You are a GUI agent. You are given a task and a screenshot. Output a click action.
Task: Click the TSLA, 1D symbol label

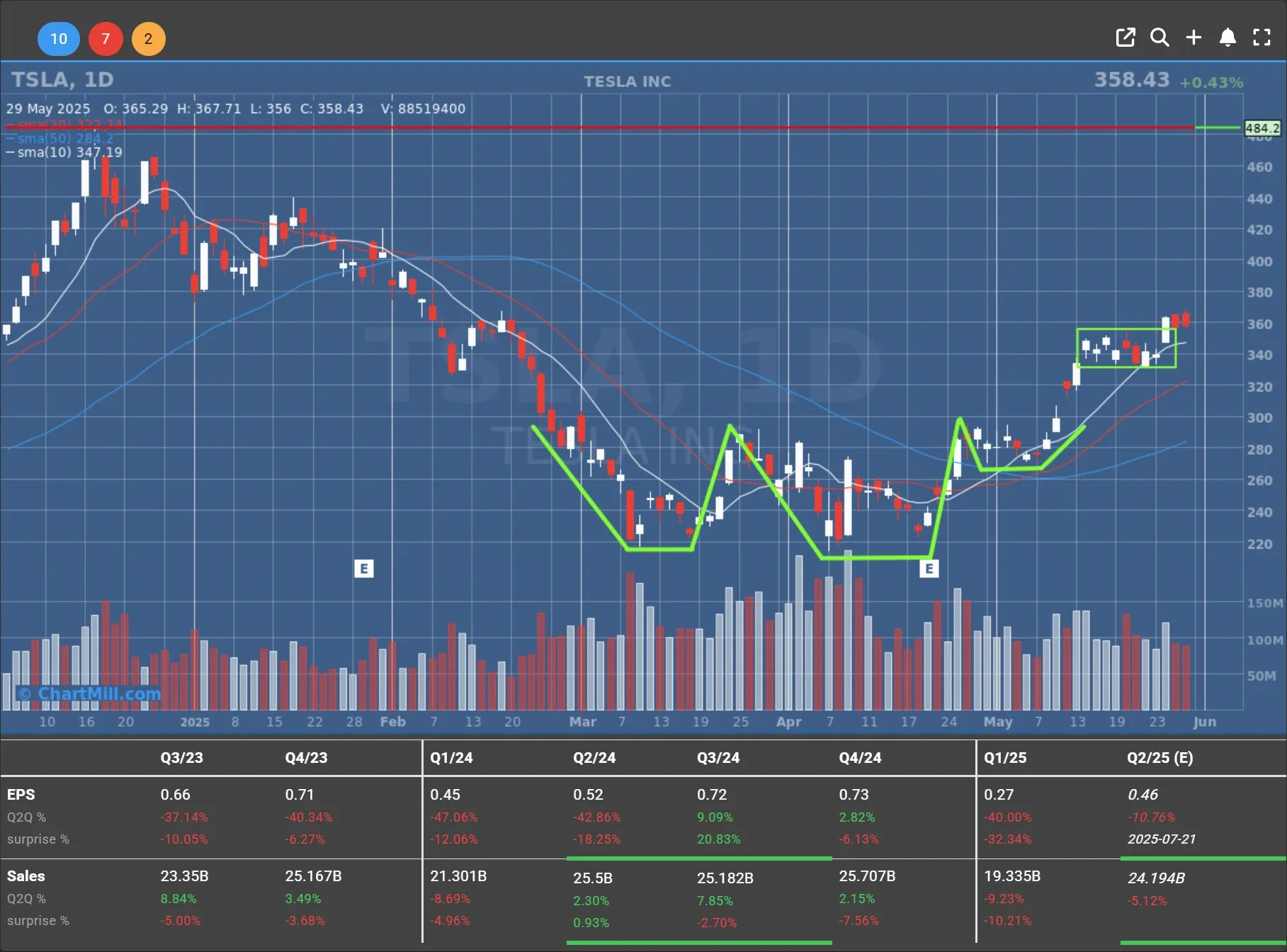click(x=62, y=79)
